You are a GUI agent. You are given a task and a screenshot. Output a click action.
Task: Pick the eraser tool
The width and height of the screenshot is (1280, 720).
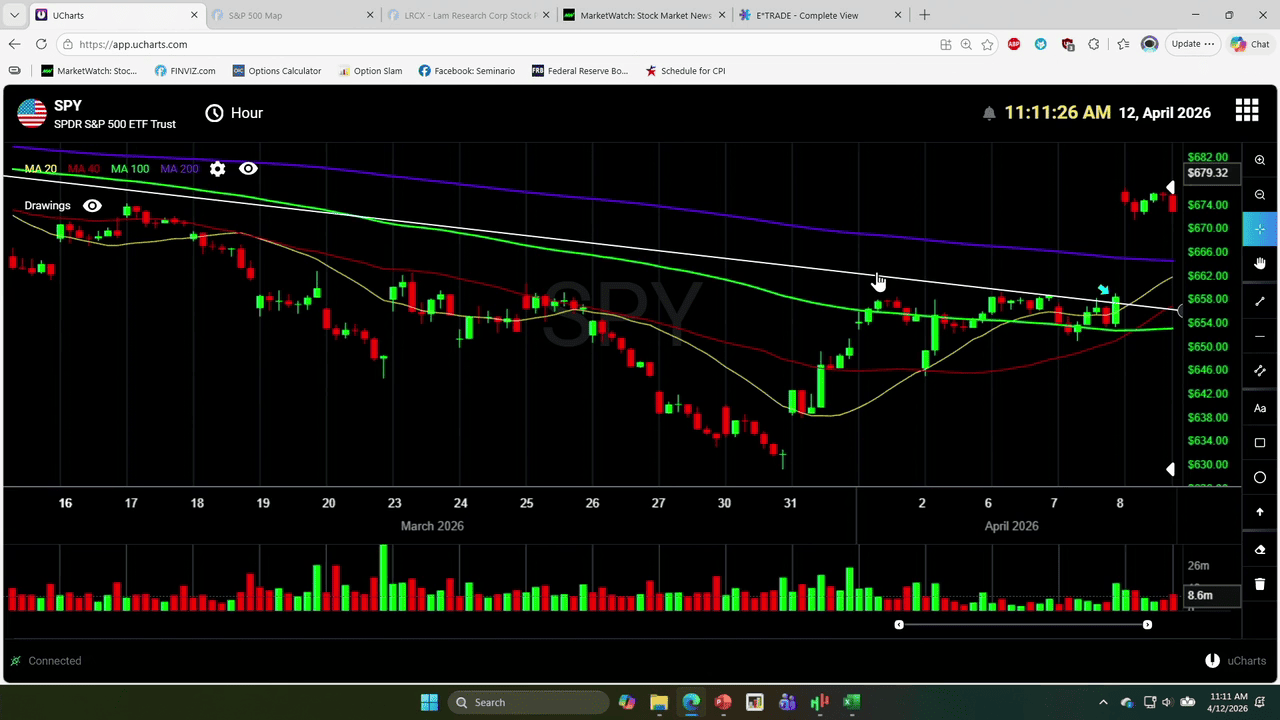(1260, 550)
